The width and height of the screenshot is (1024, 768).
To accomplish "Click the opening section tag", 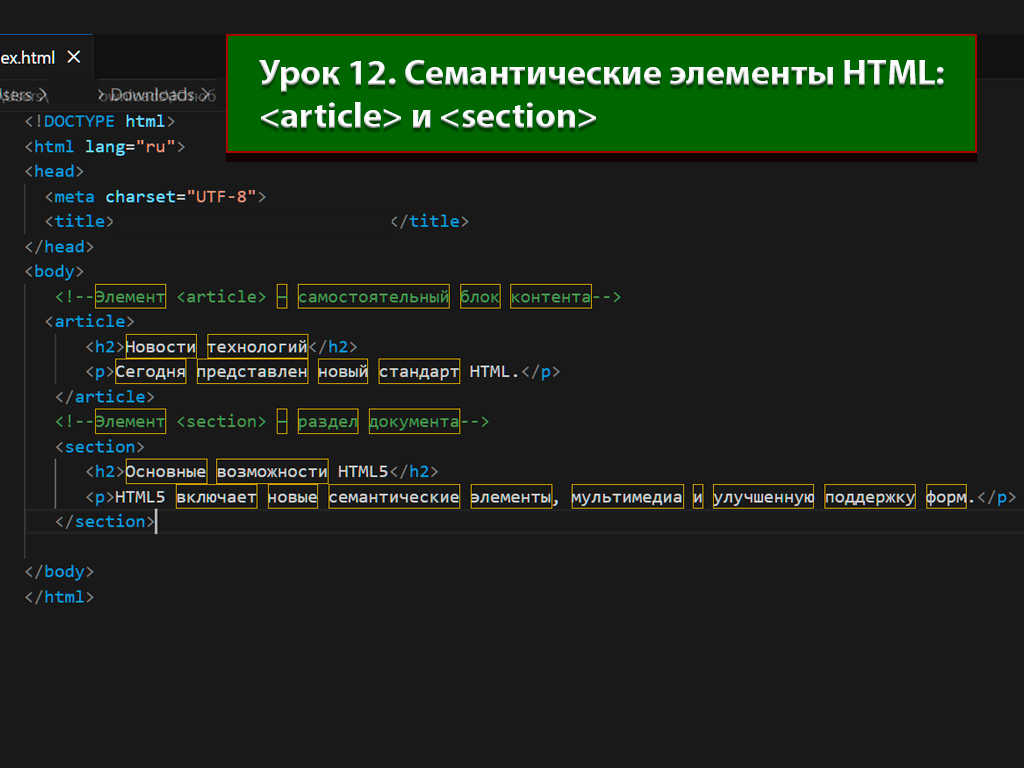I will (99, 447).
